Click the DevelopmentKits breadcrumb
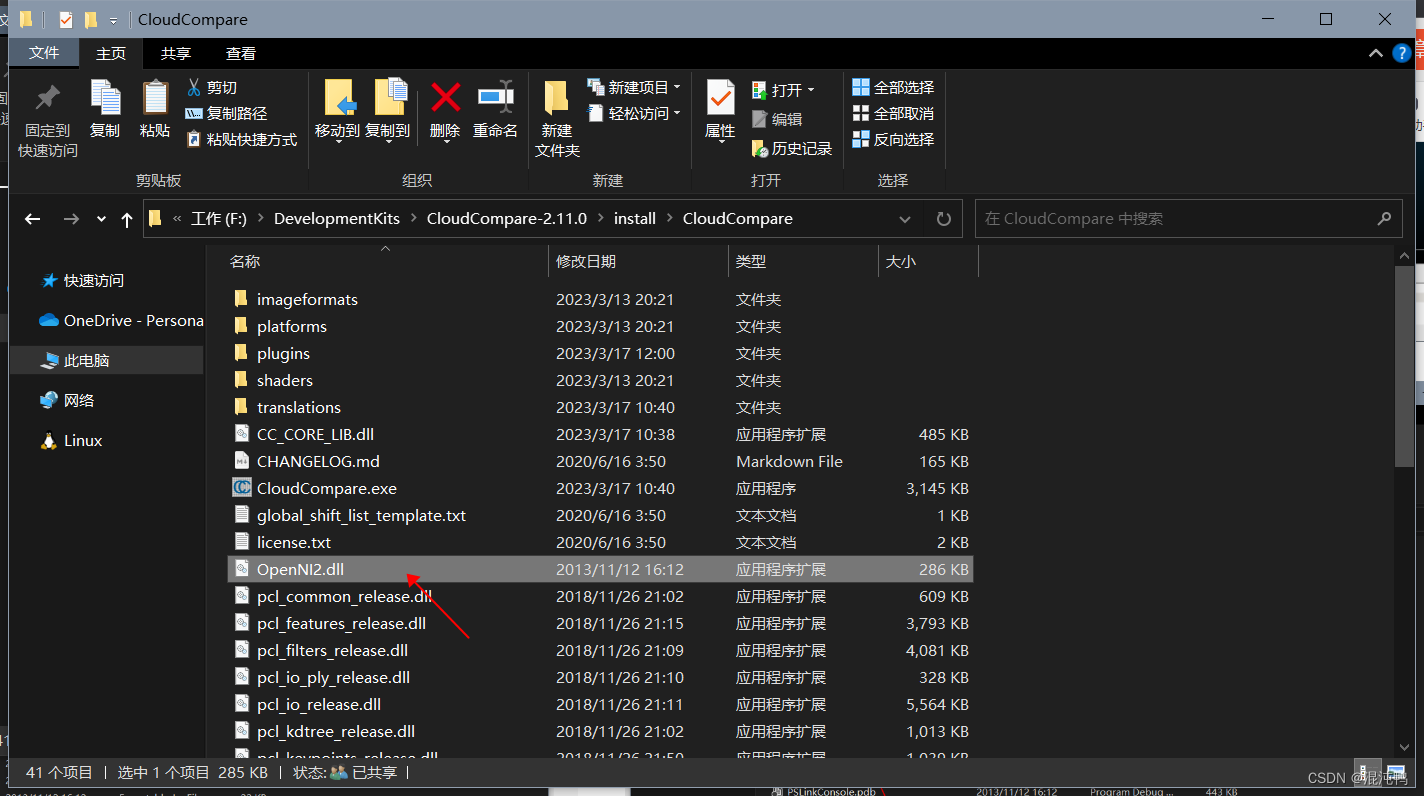This screenshot has width=1424, height=796. click(x=337, y=219)
